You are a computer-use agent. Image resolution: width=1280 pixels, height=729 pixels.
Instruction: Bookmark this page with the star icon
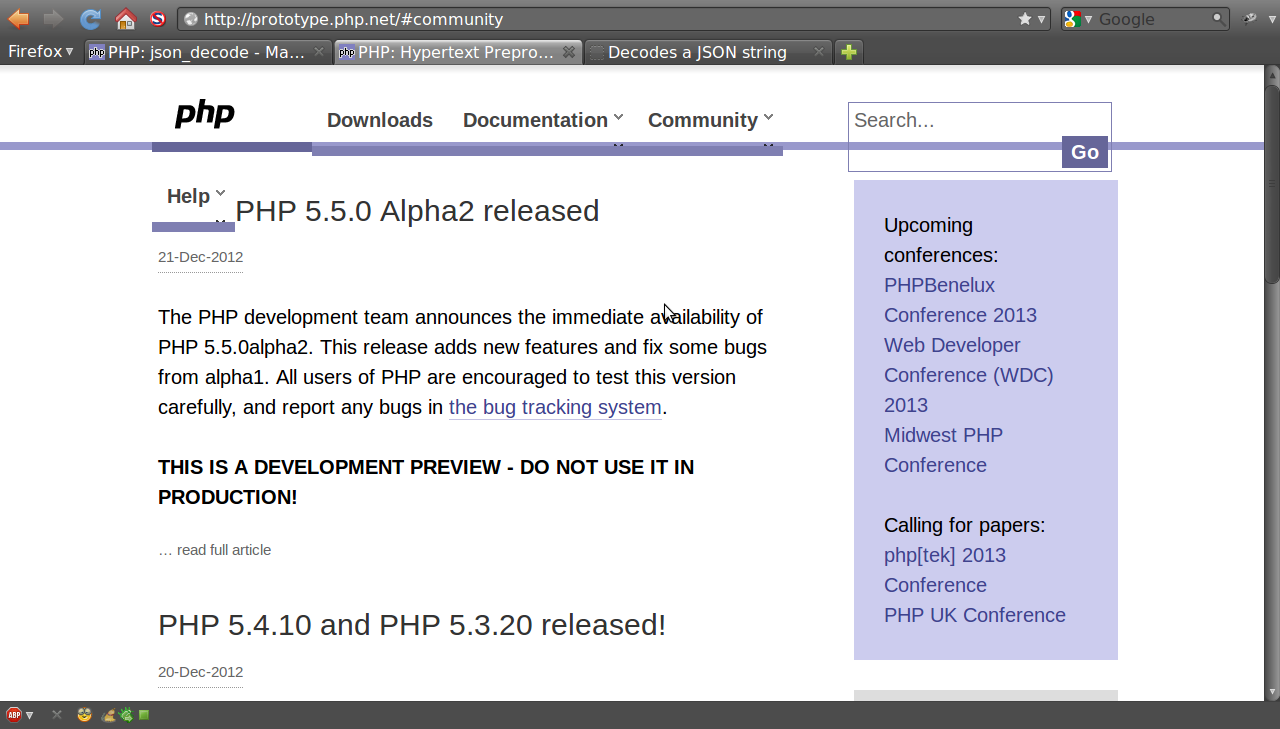tap(1025, 19)
